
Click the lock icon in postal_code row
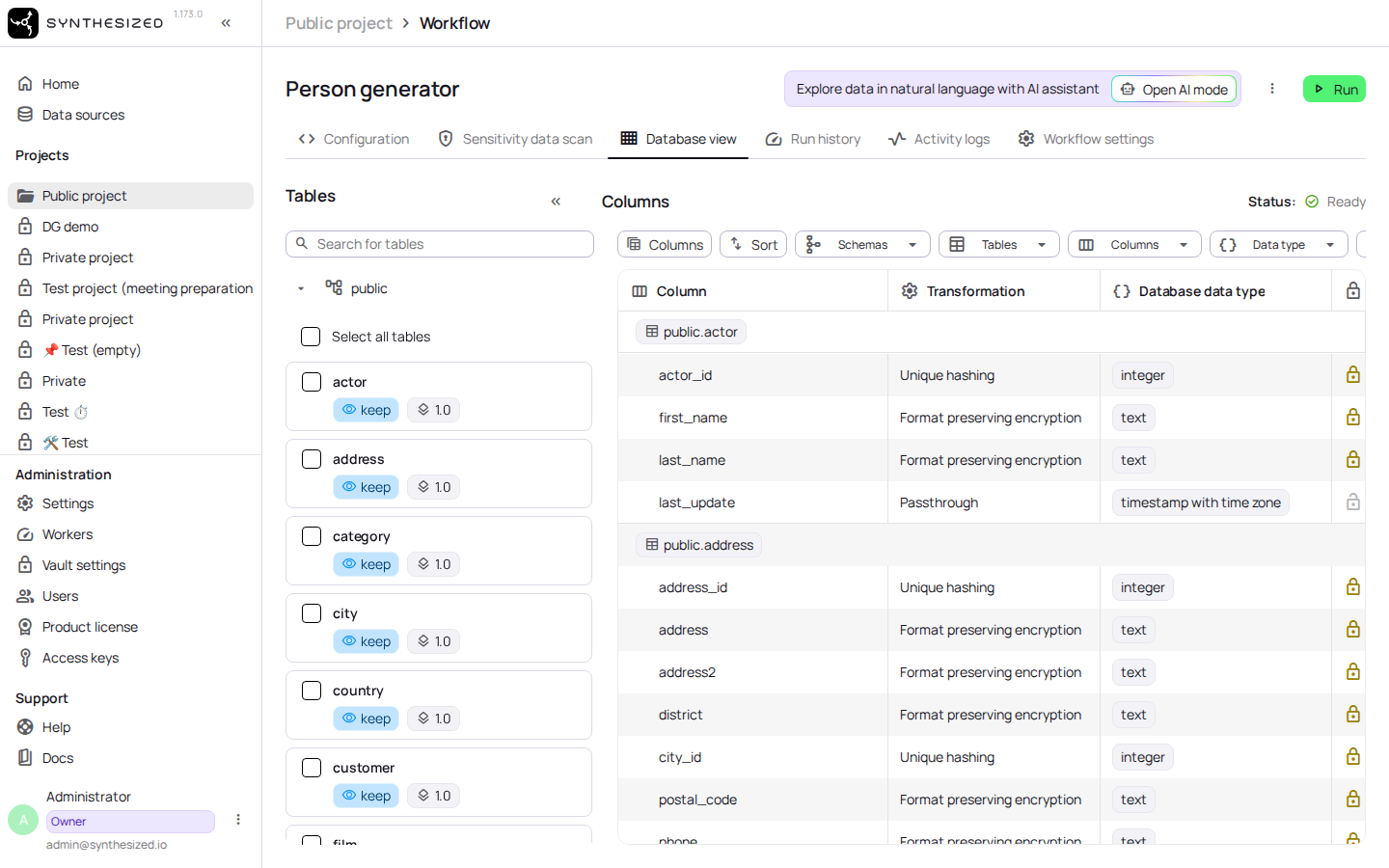[x=1353, y=800]
